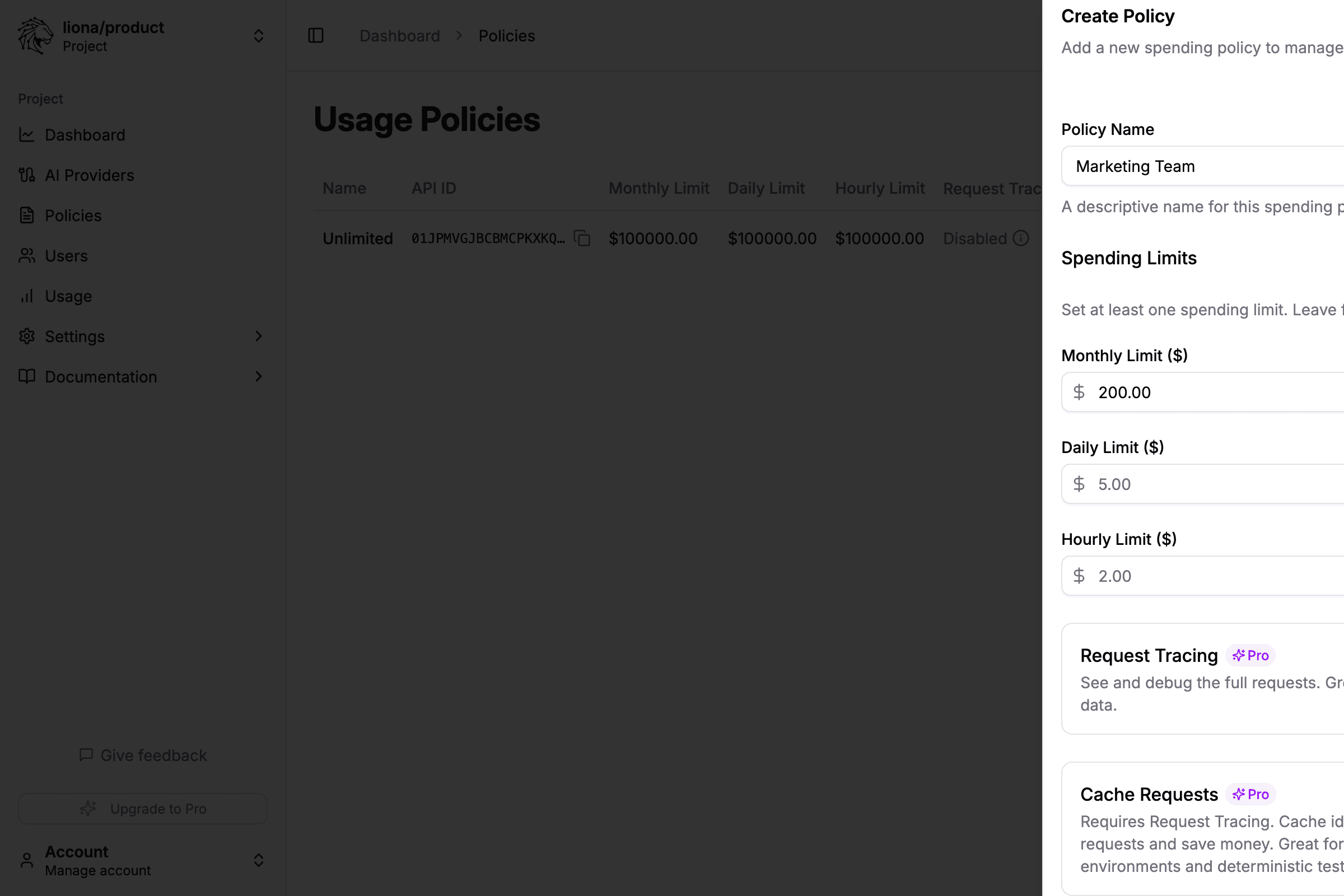Screen dimensions: 1344x896
Task: Click the Dashboard chart icon in sidebar
Action: (x=27, y=135)
